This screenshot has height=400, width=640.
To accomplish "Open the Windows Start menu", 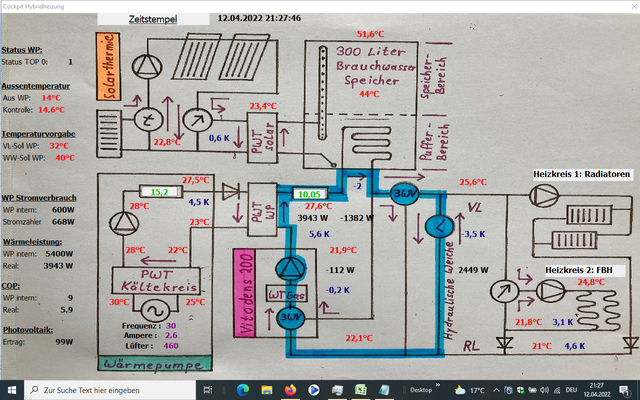I will [x=12, y=390].
